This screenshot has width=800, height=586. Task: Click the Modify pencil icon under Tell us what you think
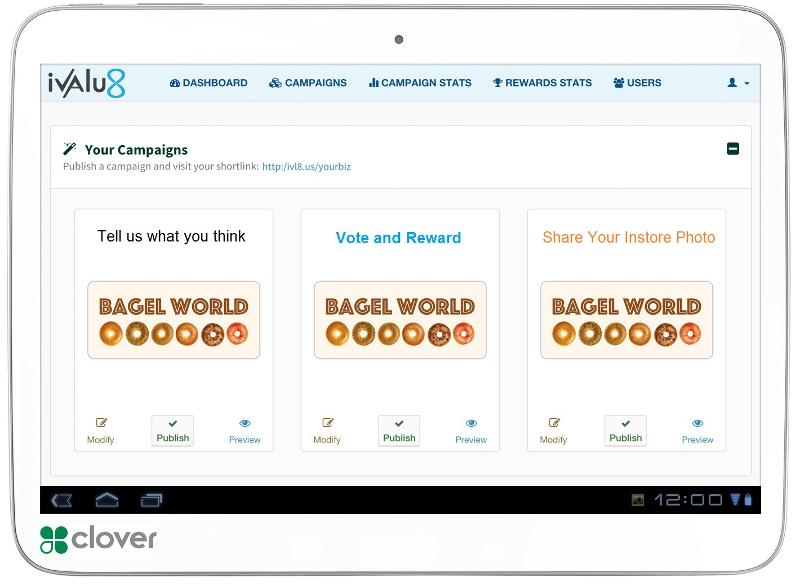pyautogui.click(x=101, y=423)
